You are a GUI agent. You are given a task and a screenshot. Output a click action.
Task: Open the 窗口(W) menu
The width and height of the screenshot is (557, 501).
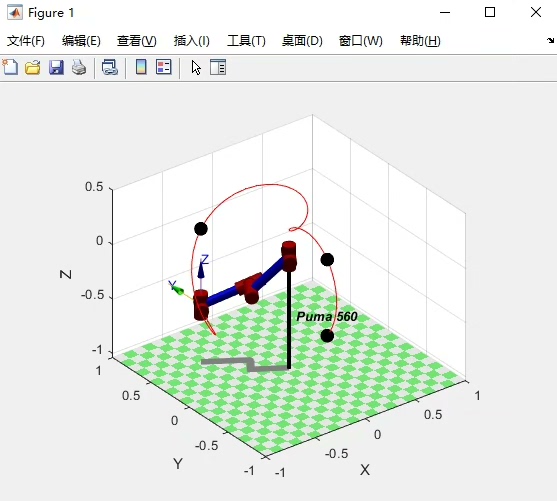pos(361,41)
